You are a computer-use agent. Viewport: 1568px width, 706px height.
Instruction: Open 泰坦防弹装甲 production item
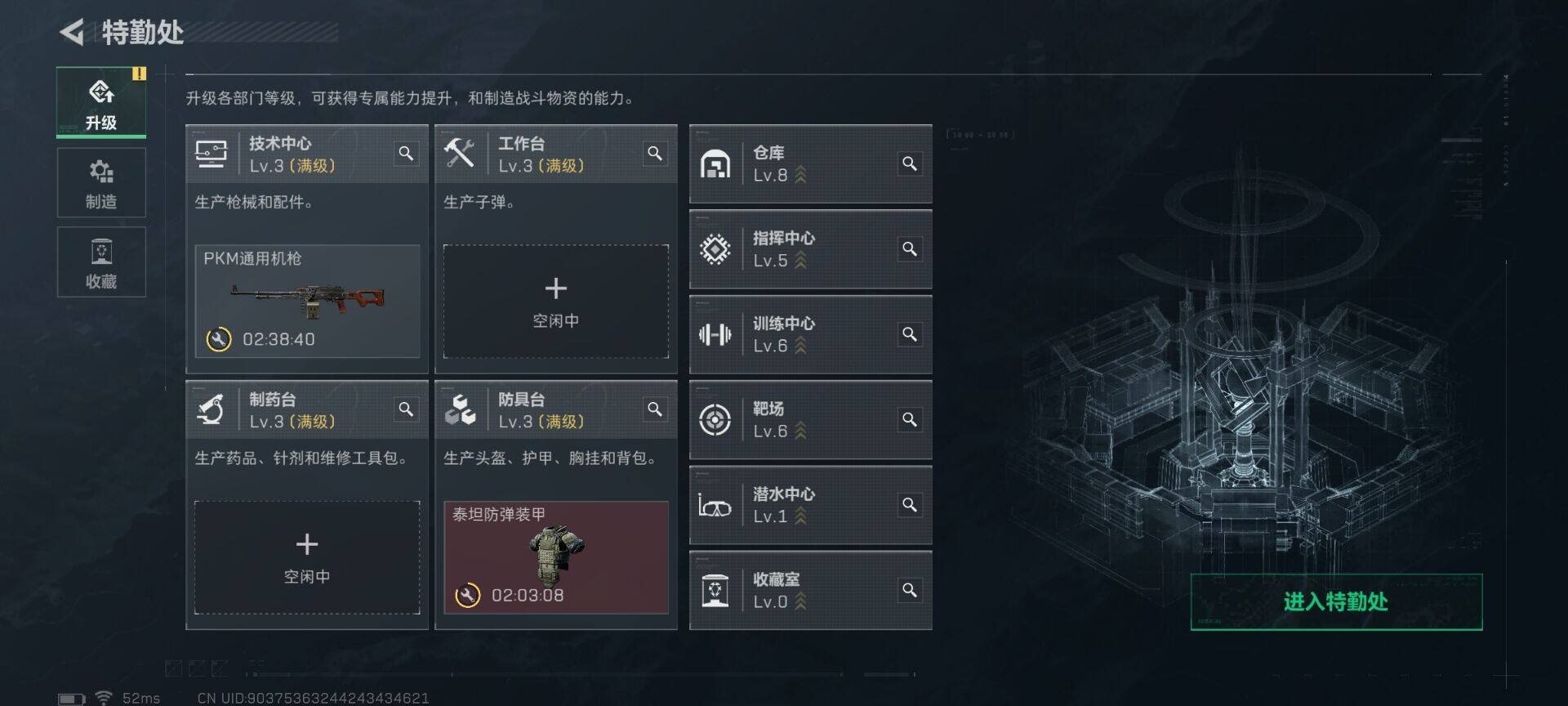click(556, 557)
